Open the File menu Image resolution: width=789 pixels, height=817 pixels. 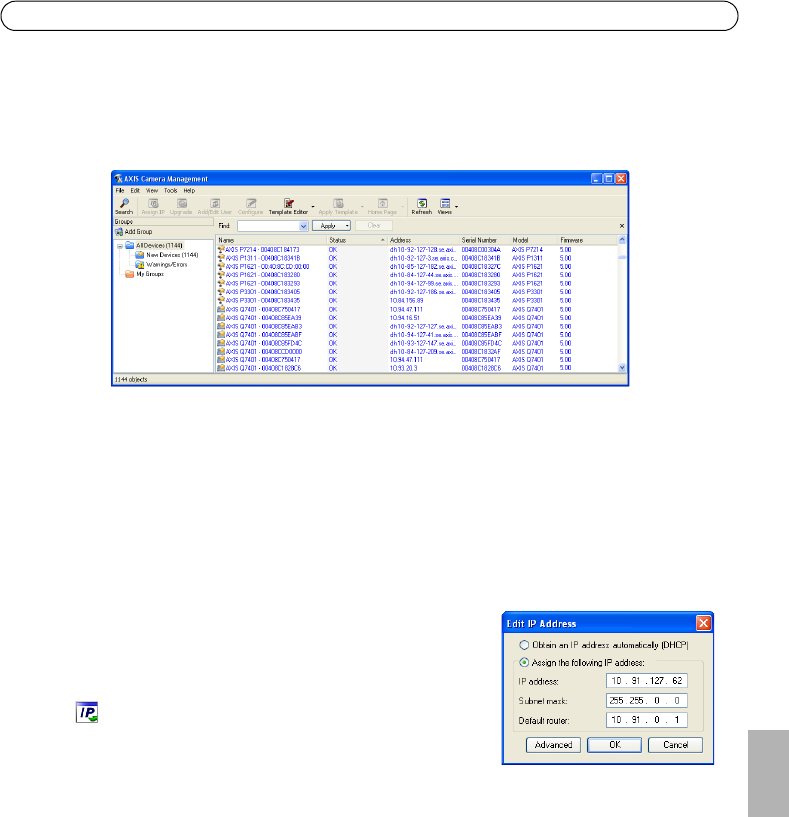point(120,191)
